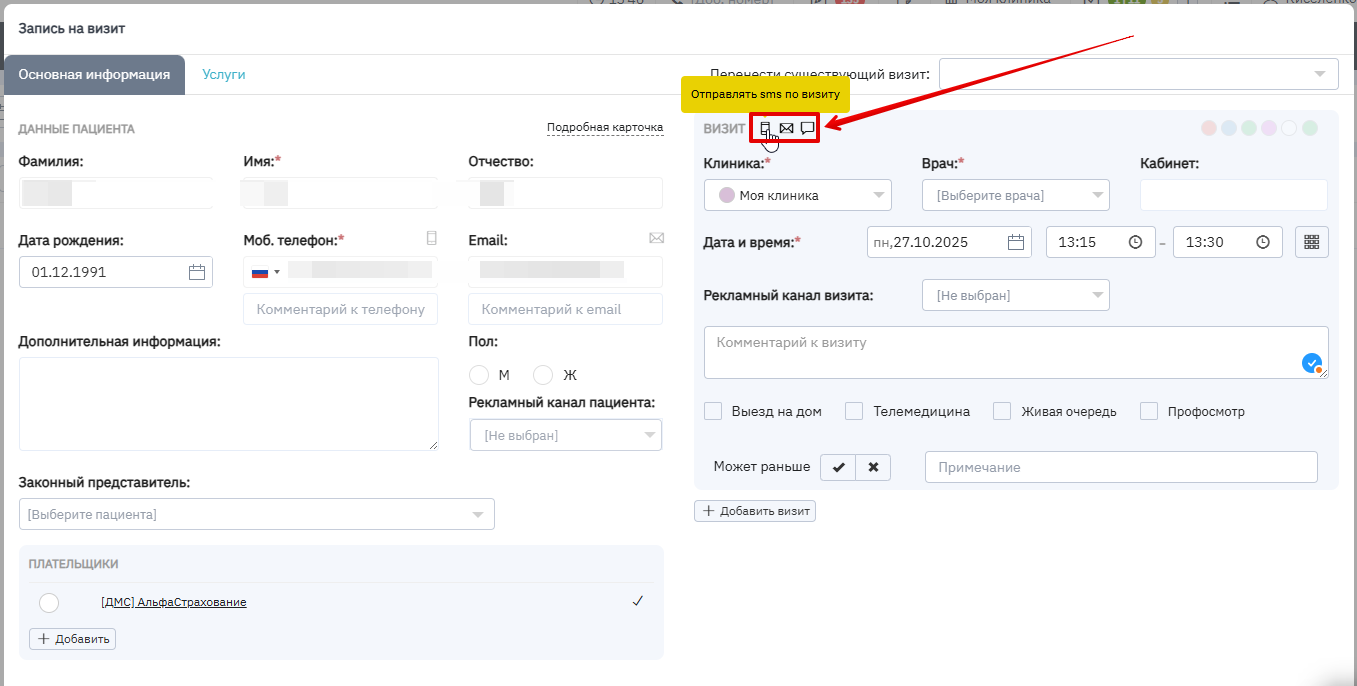Click the cross button next to Может раньше
Screen dimensions: 1357x686
873,467
